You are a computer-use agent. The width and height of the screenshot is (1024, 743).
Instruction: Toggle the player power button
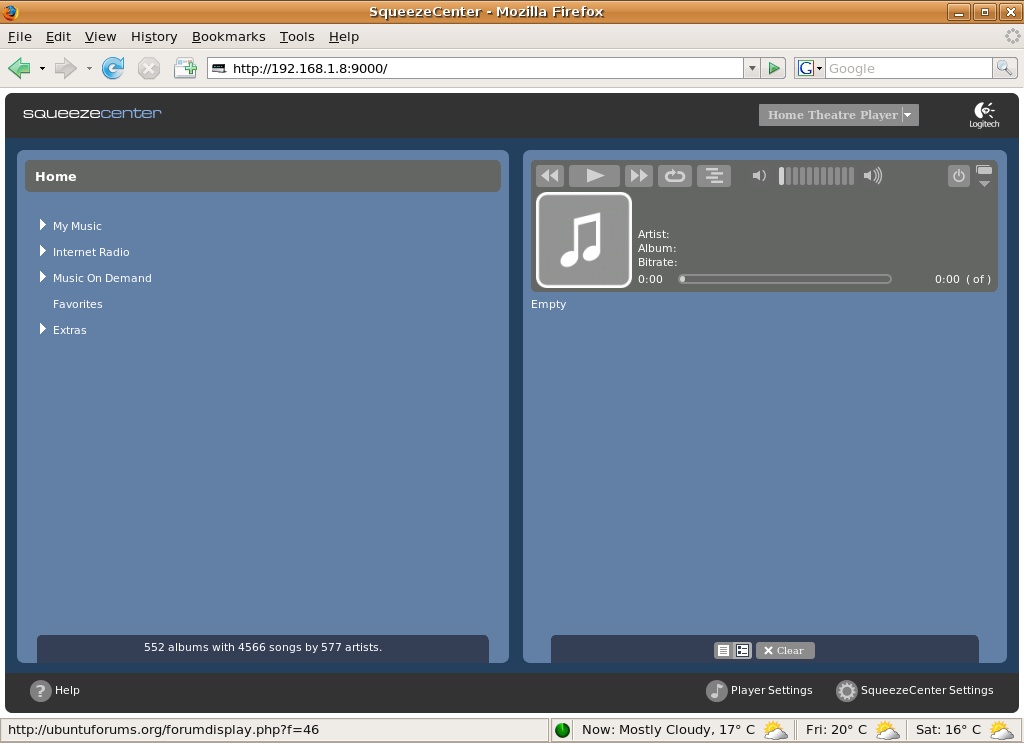click(x=958, y=176)
